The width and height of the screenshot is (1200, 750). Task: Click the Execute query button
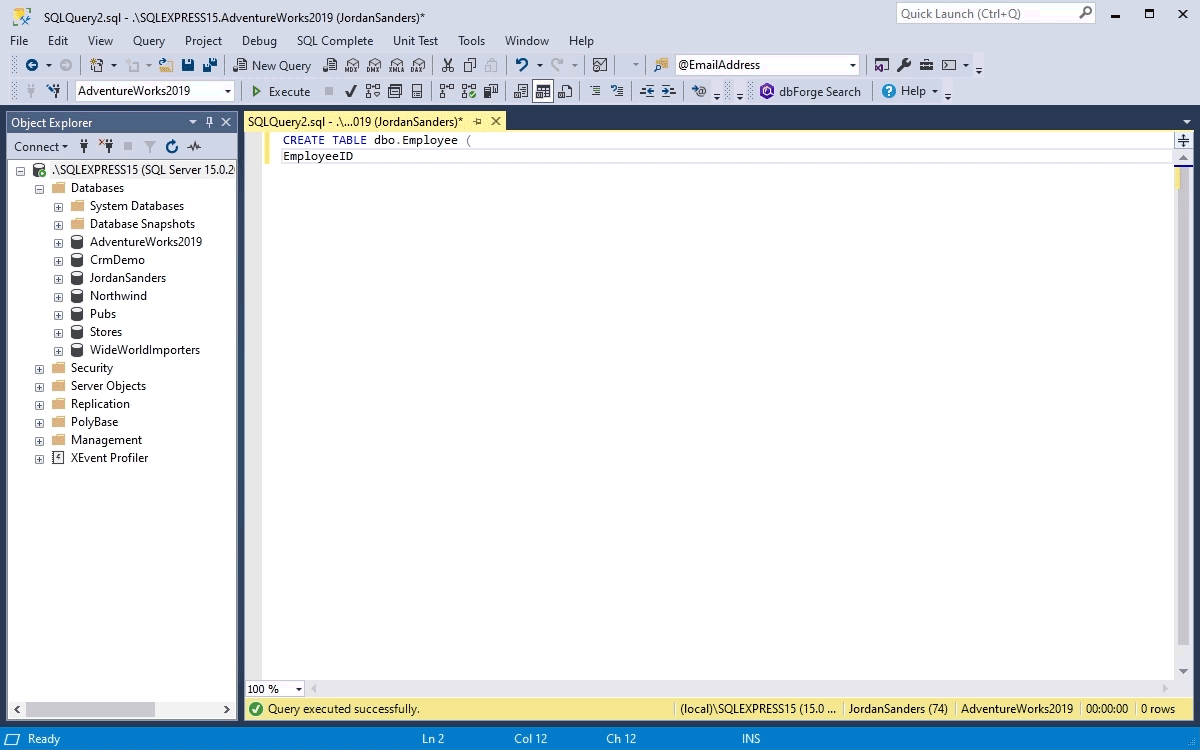pyautogui.click(x=280, y=91)
